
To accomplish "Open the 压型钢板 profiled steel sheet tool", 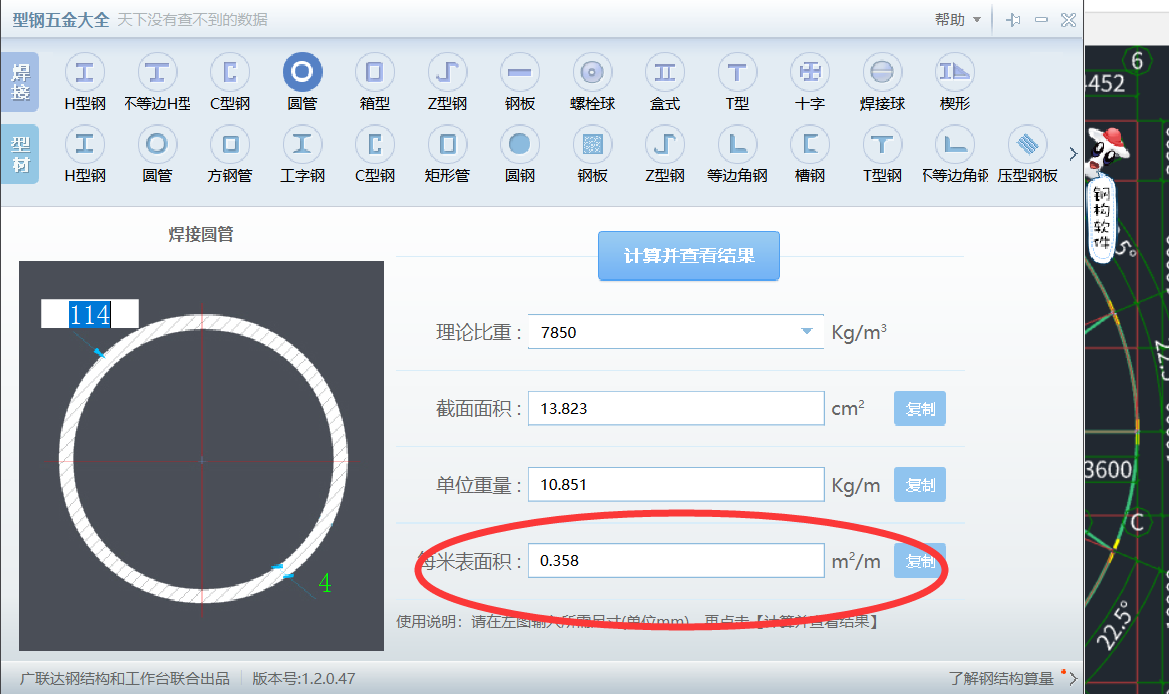I will pyautogui.click(x=1026, y=145).
